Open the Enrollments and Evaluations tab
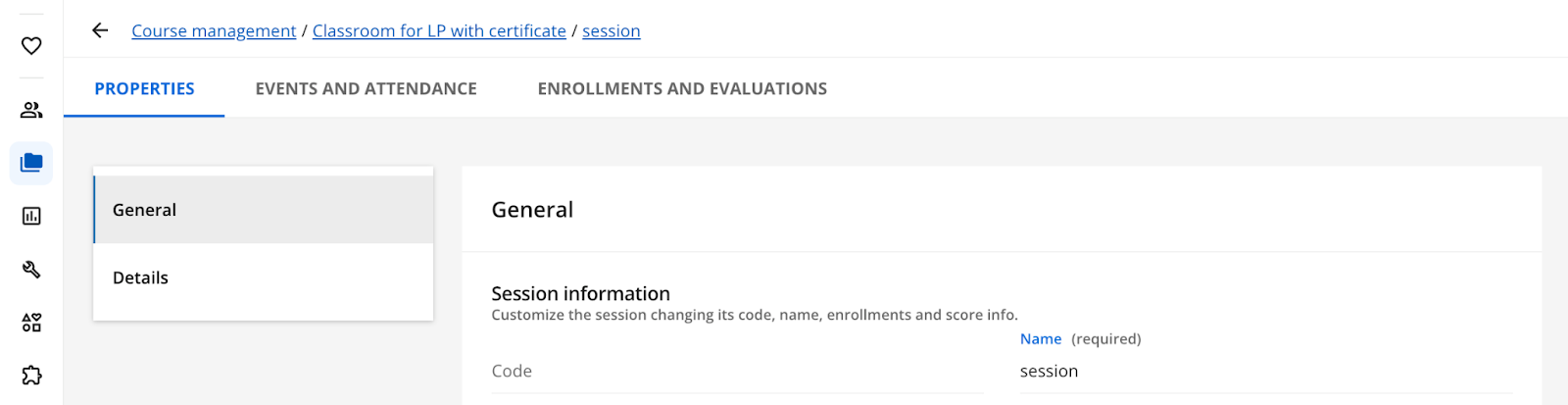The width and height of the screenshot is (1568, 405). tap(682, 89)
